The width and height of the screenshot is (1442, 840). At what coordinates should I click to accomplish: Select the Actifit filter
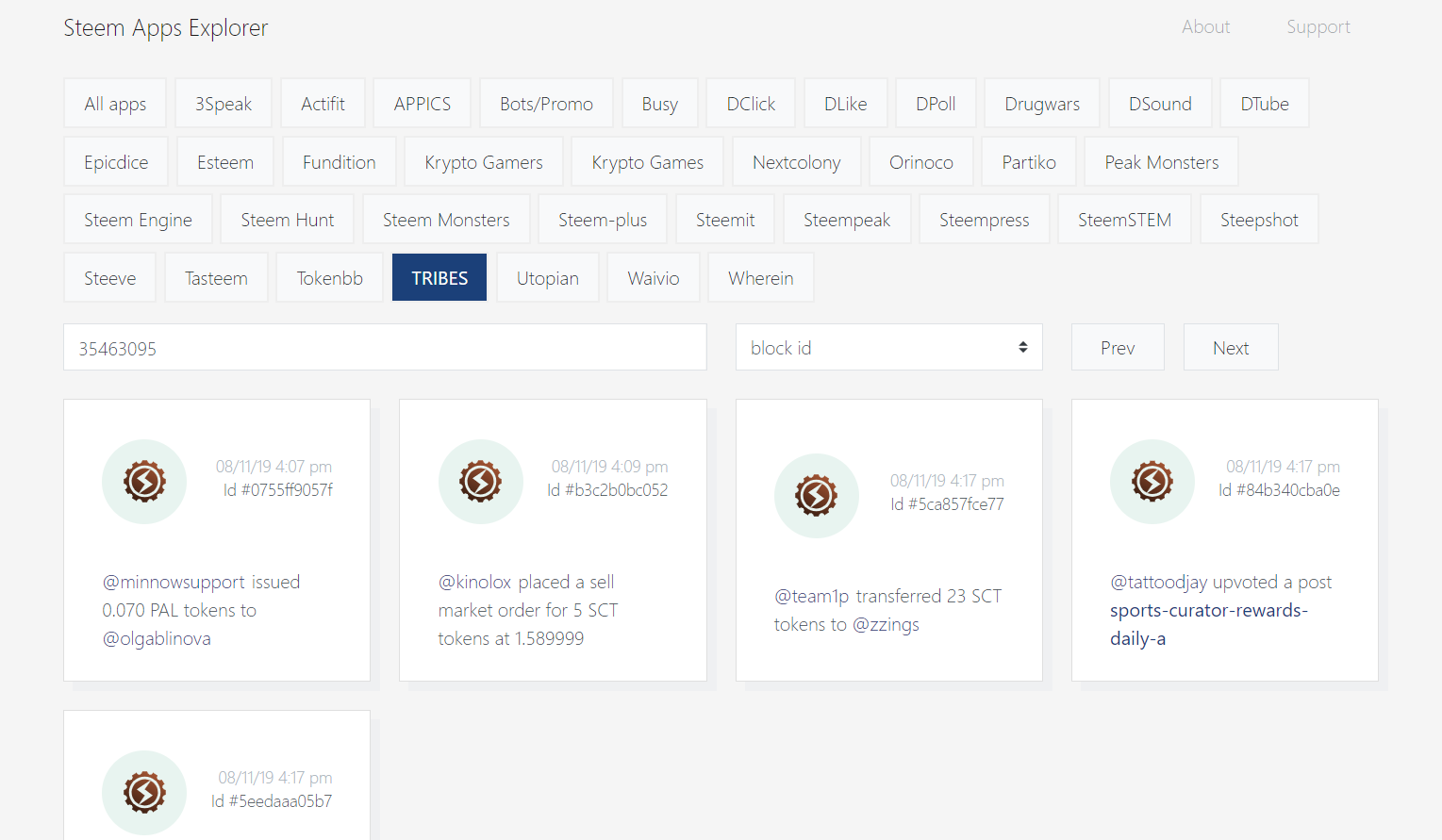coord(323,104)
